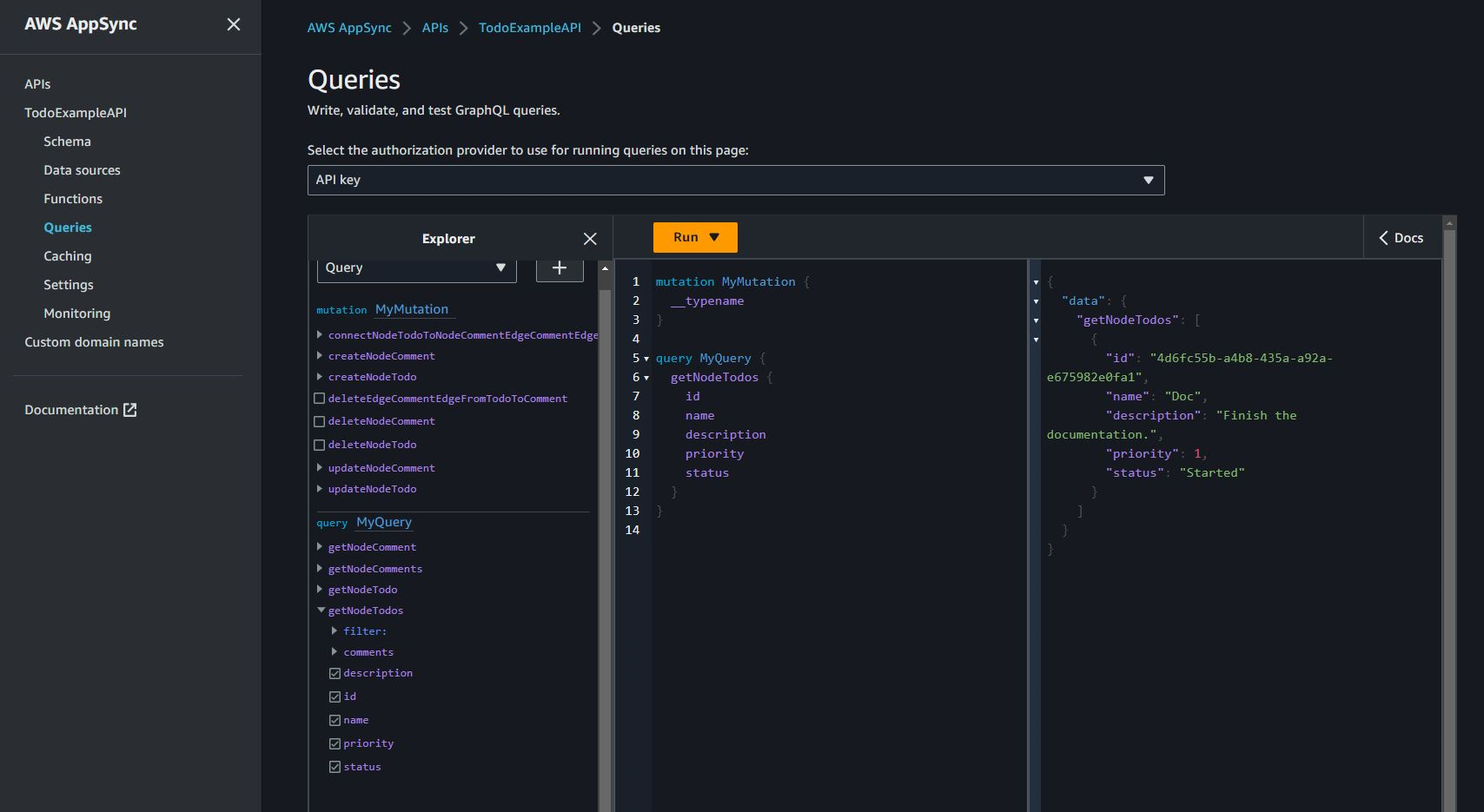Expand the createNodeTodo mutation
This screenshot has height=812, width=1484.
pos(320,377)
